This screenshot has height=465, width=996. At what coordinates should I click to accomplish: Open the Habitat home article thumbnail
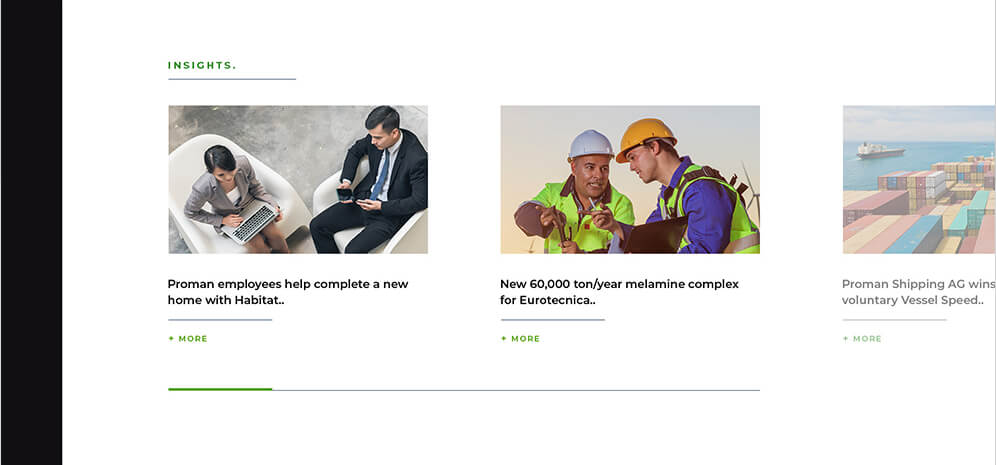click(x=298, y=179)
